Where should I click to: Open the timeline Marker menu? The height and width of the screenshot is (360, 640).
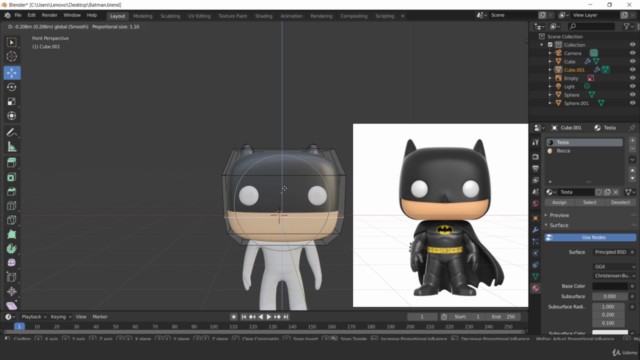100,317
